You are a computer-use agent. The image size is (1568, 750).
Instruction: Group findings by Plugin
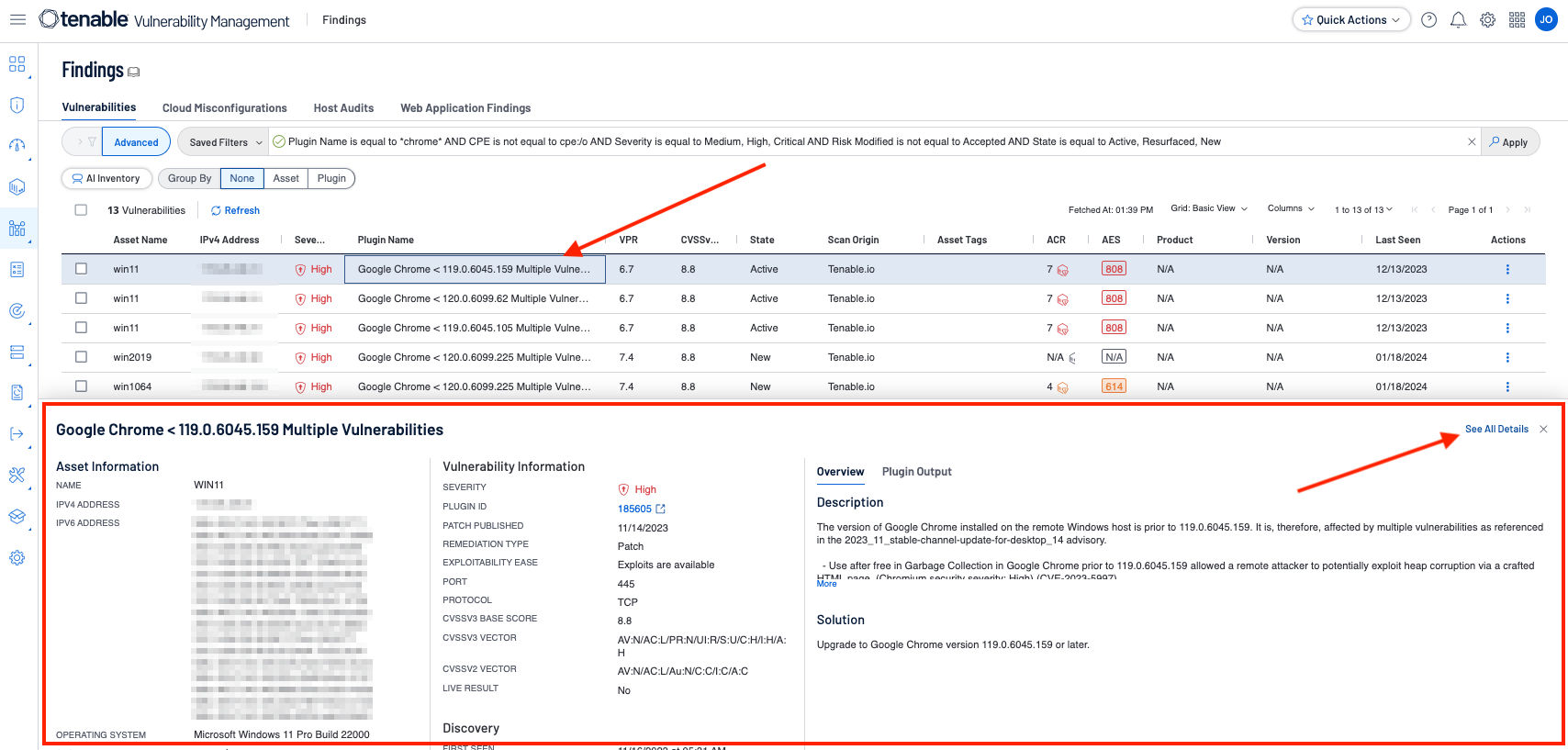click(331, 178)
